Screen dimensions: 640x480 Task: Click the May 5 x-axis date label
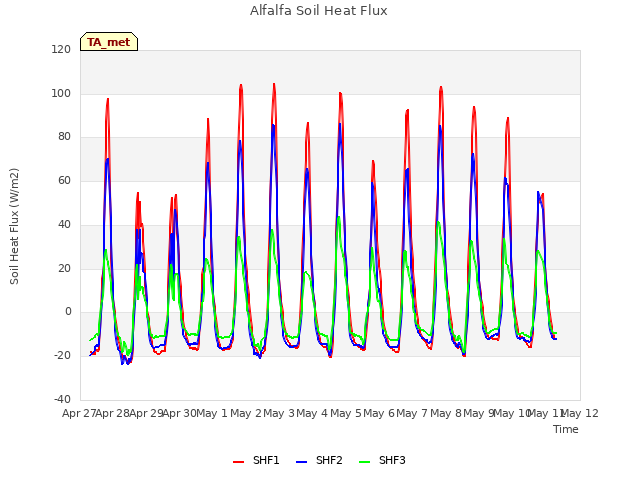click(346, 413)
